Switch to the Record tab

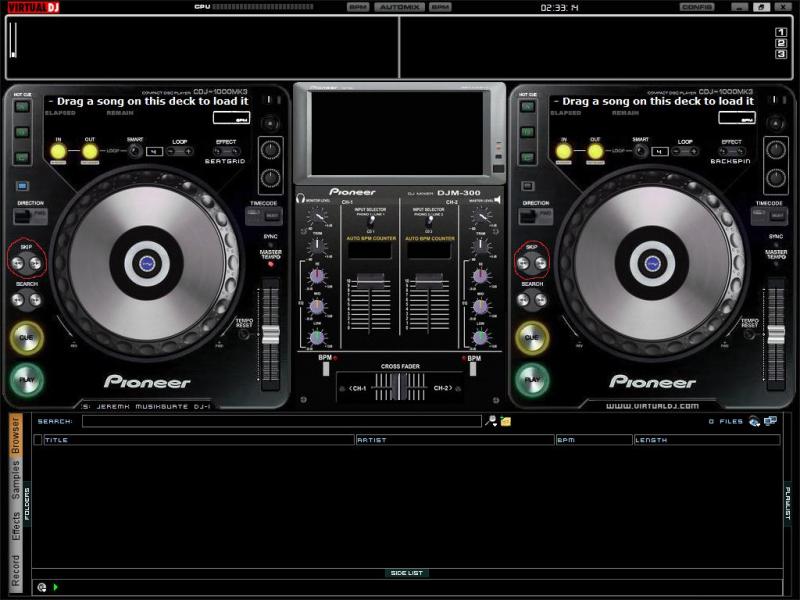pos(16,570)
